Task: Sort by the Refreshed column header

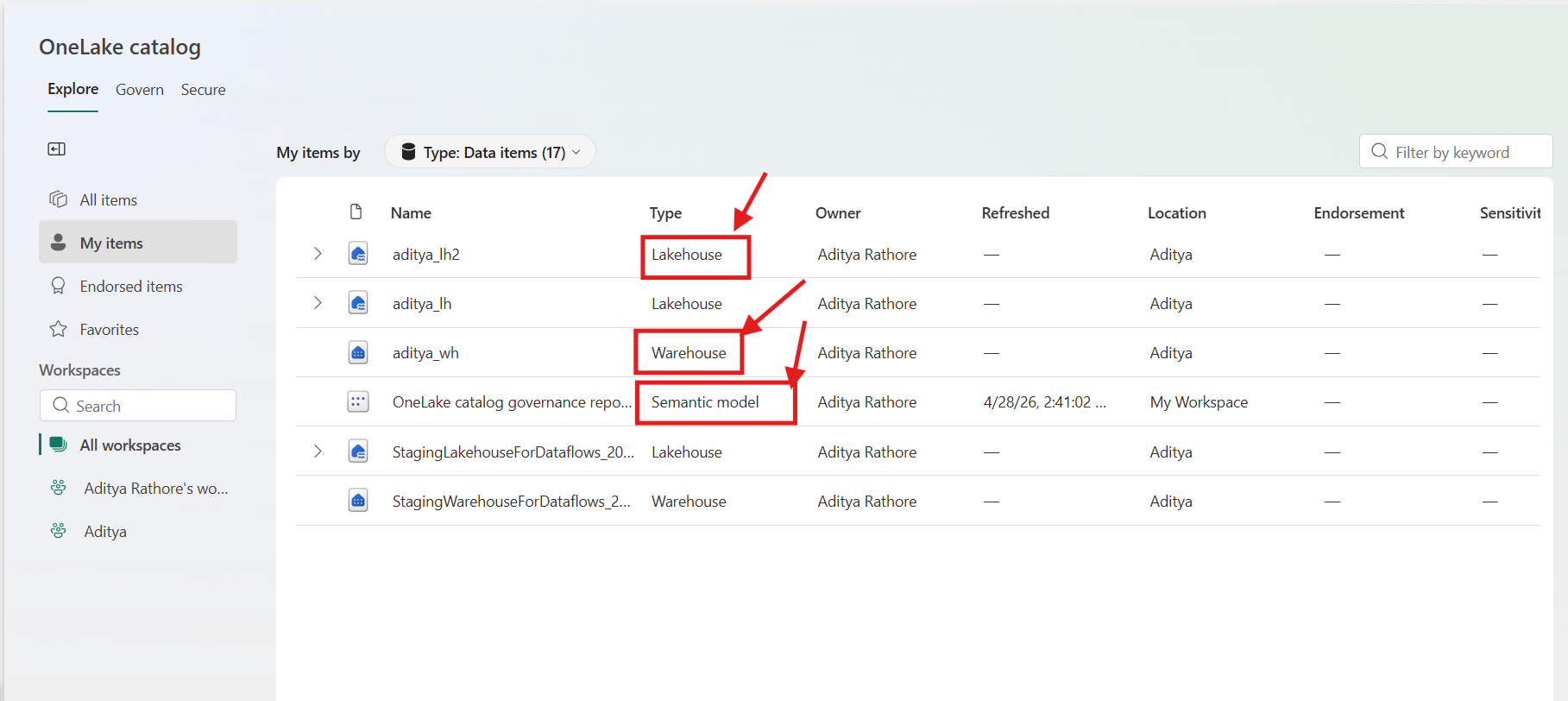Action: click(x=1016, y=213)
